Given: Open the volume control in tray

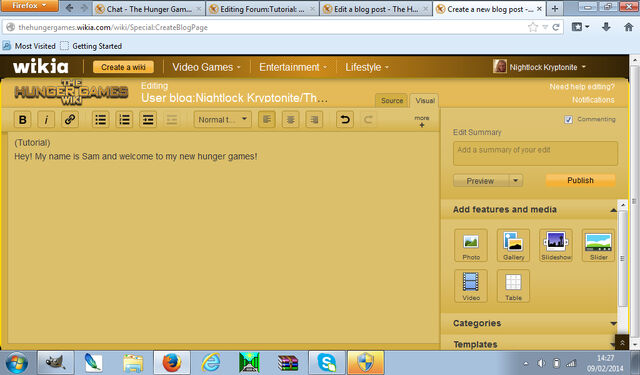Looking at the screenshot, I should pyautogui.click(x=541, y=363).
